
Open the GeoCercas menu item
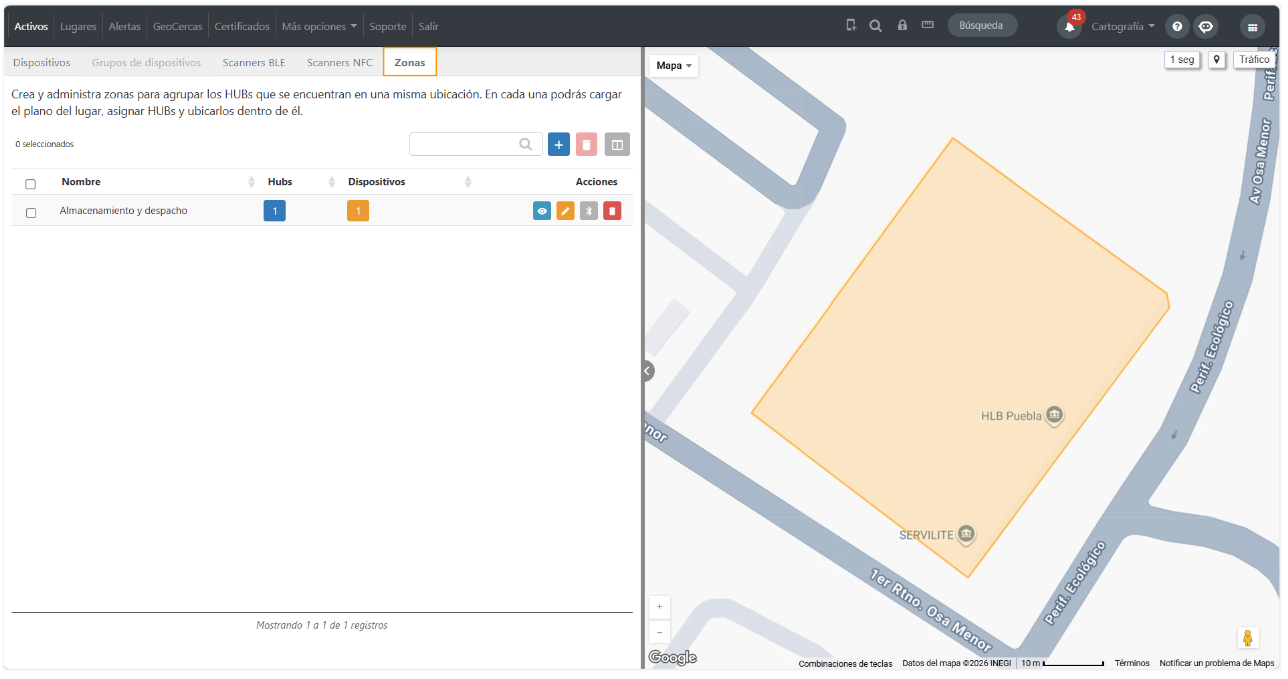pos(177,26)
